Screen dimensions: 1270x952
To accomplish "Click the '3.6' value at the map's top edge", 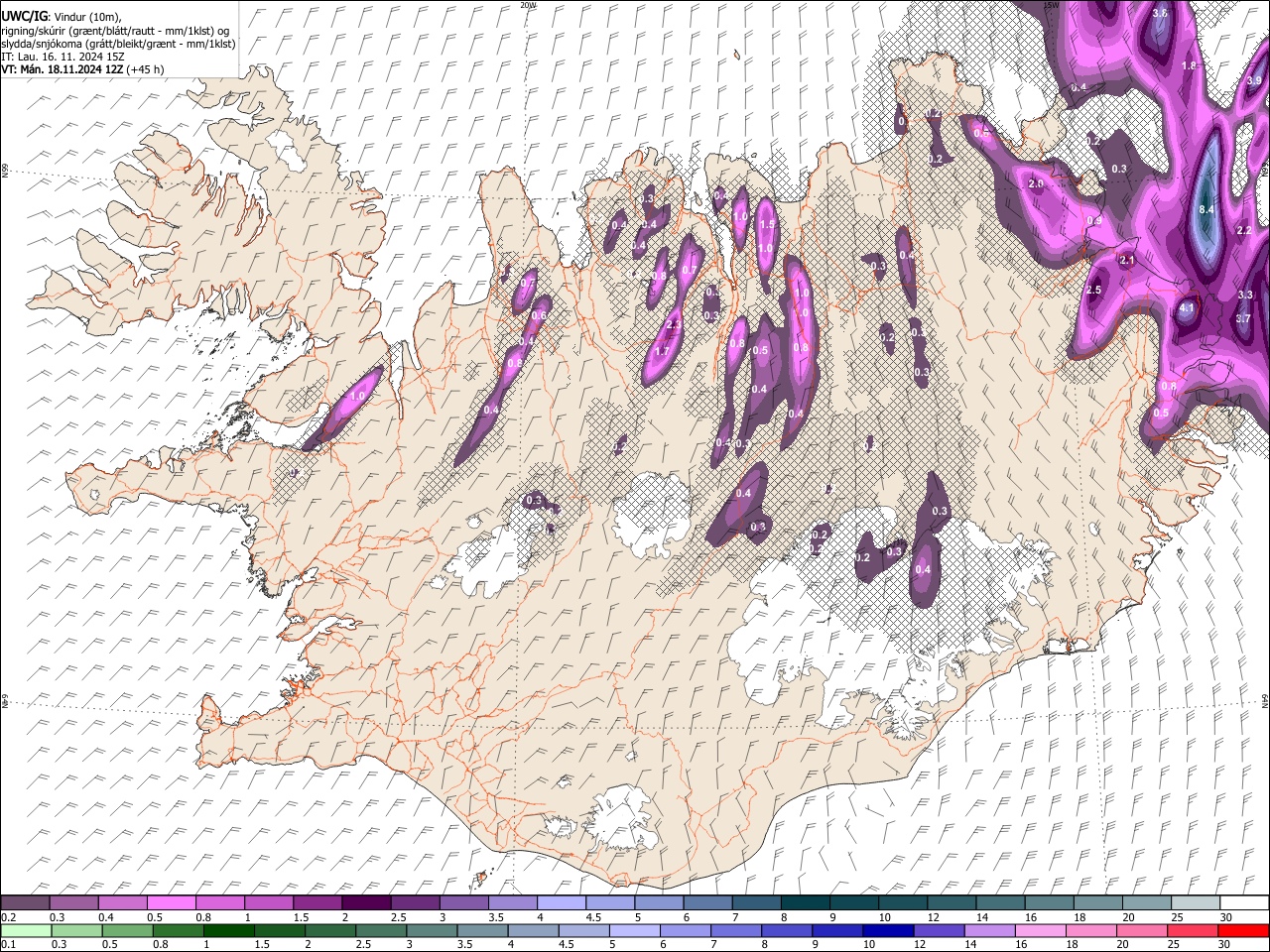I will [x=1161, y=14].
